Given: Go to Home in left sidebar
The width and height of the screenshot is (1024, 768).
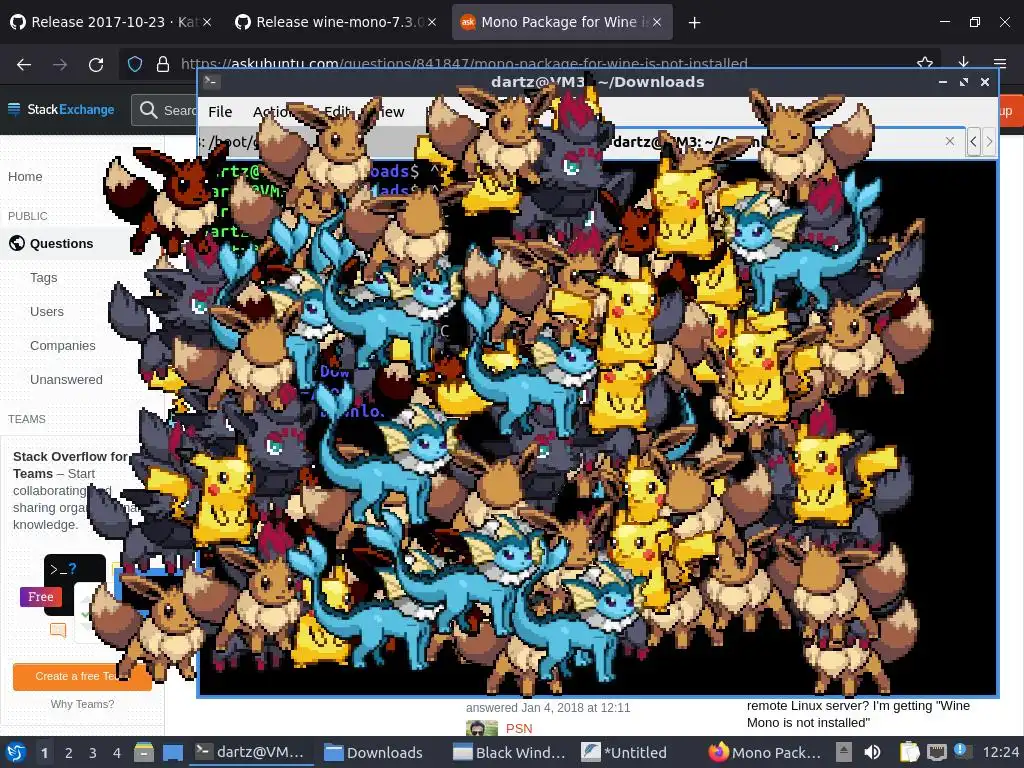Looking at the screenshot, I should (25, 176).
